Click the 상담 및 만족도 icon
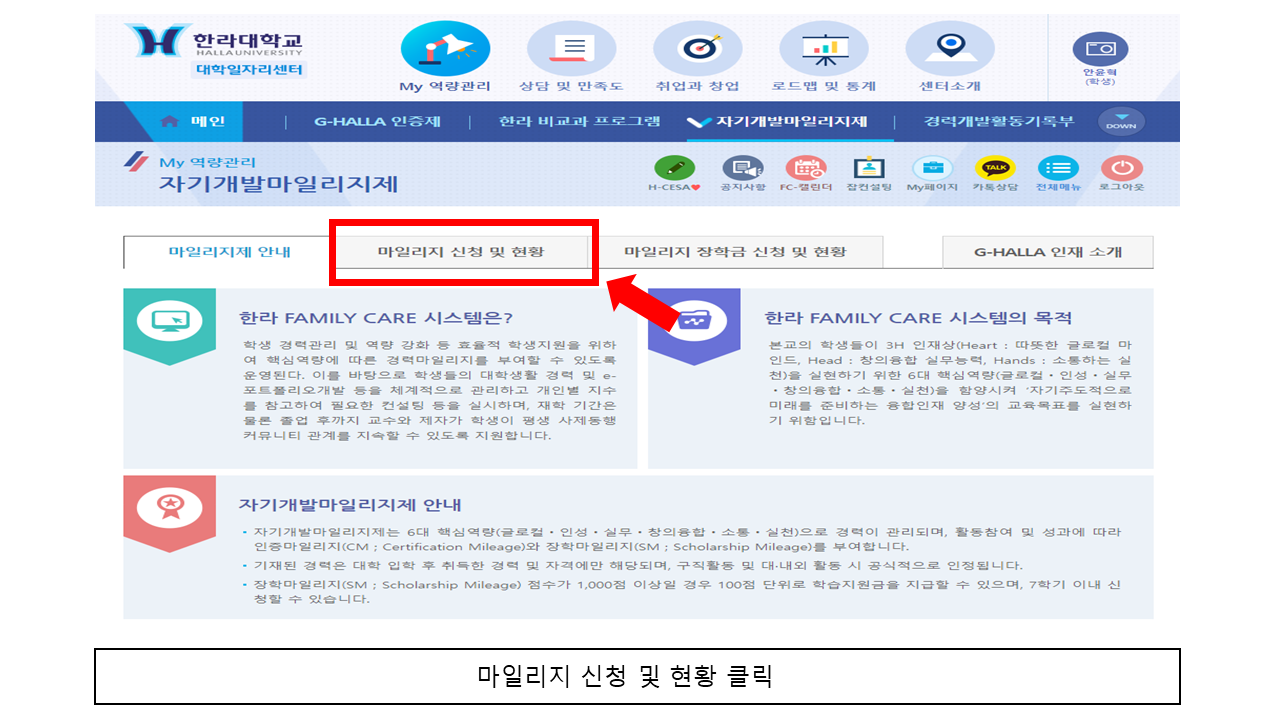This screenshot has height=720, width=1280. pyautogui.click(x=571, y=50)
